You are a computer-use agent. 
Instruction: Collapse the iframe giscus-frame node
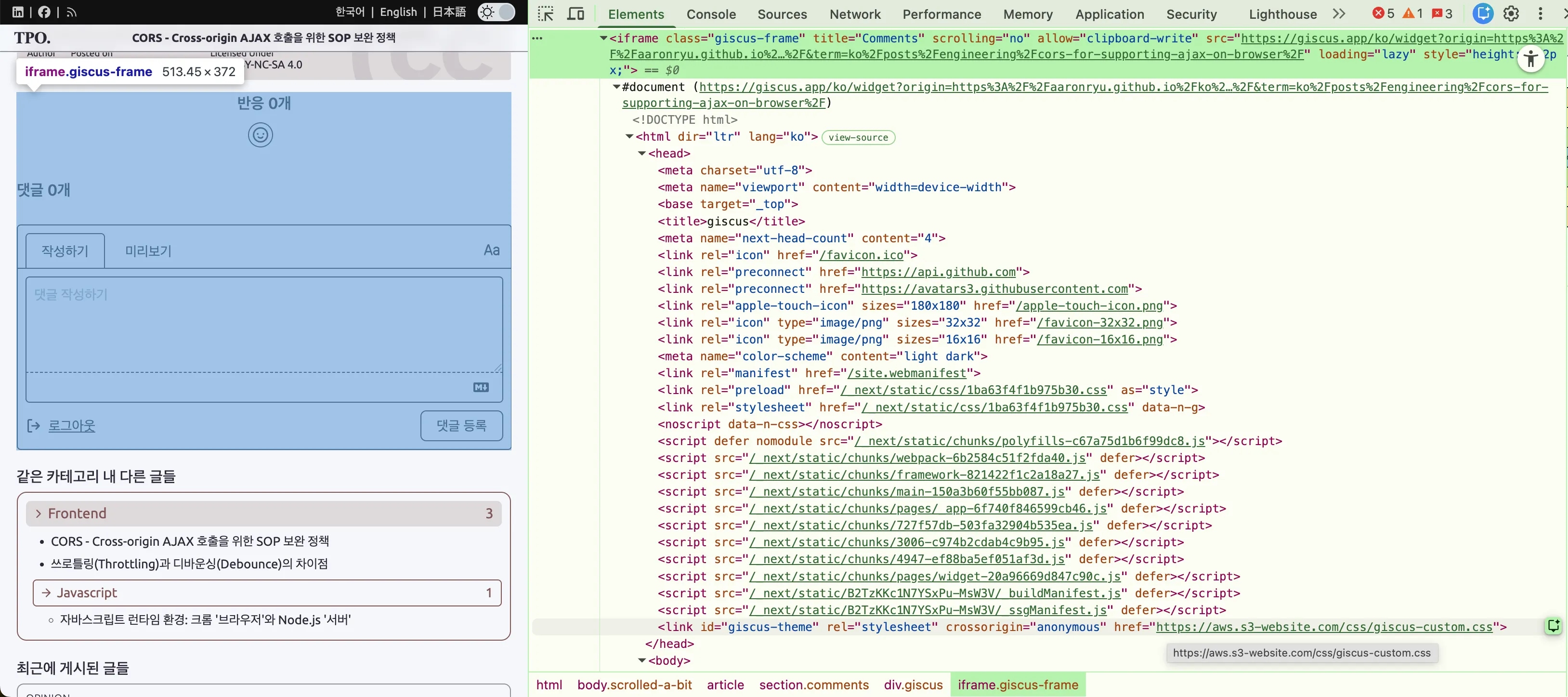(x=603, y=39)
